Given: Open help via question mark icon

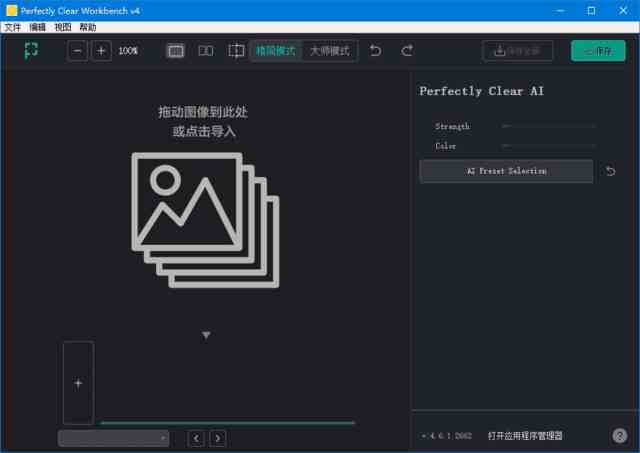Looking at the screenshot, I should tap(619, 435).
